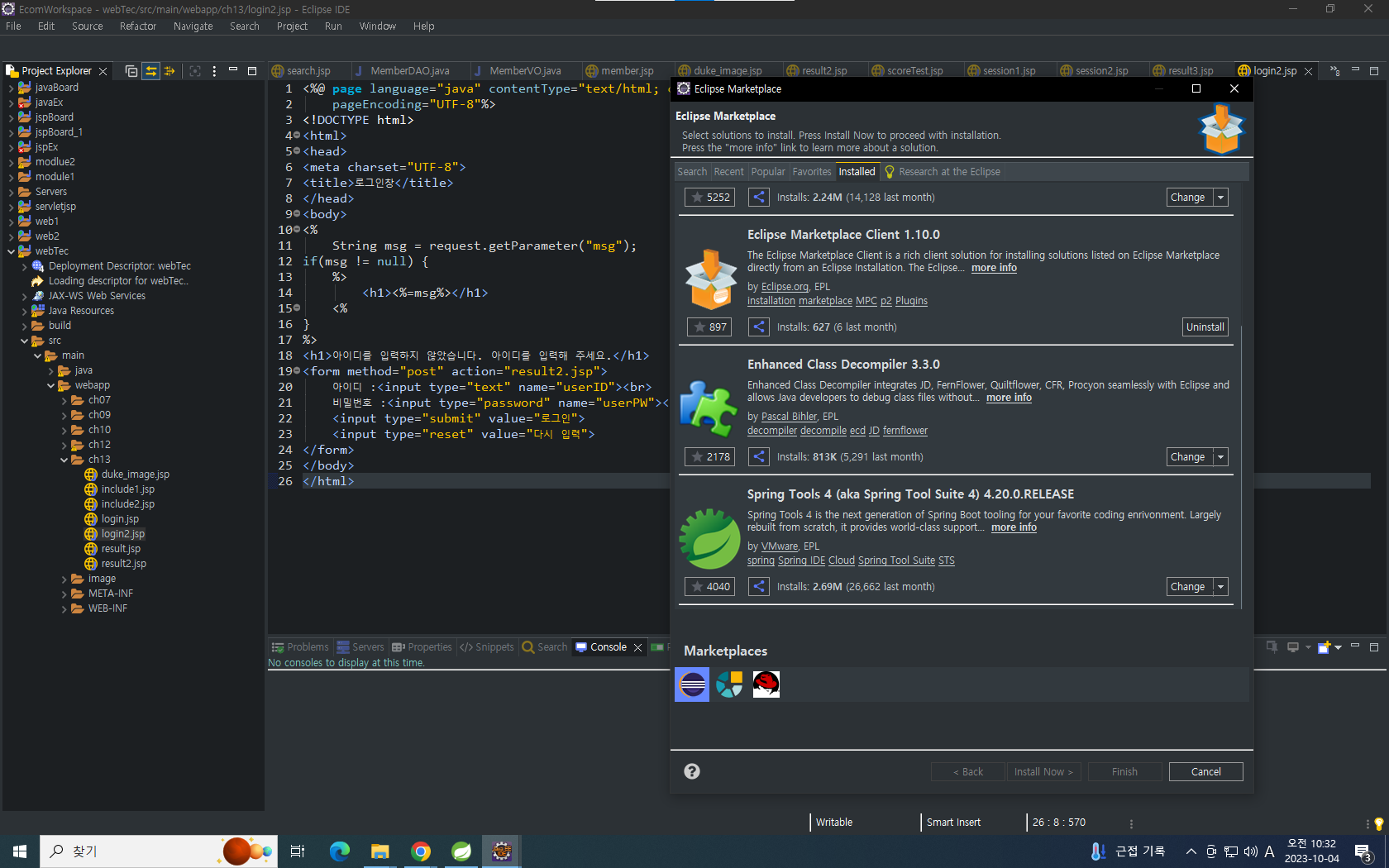Screen dimensions: 1389x868
Task: Open new console view icon
Action: click(1323, 647)
